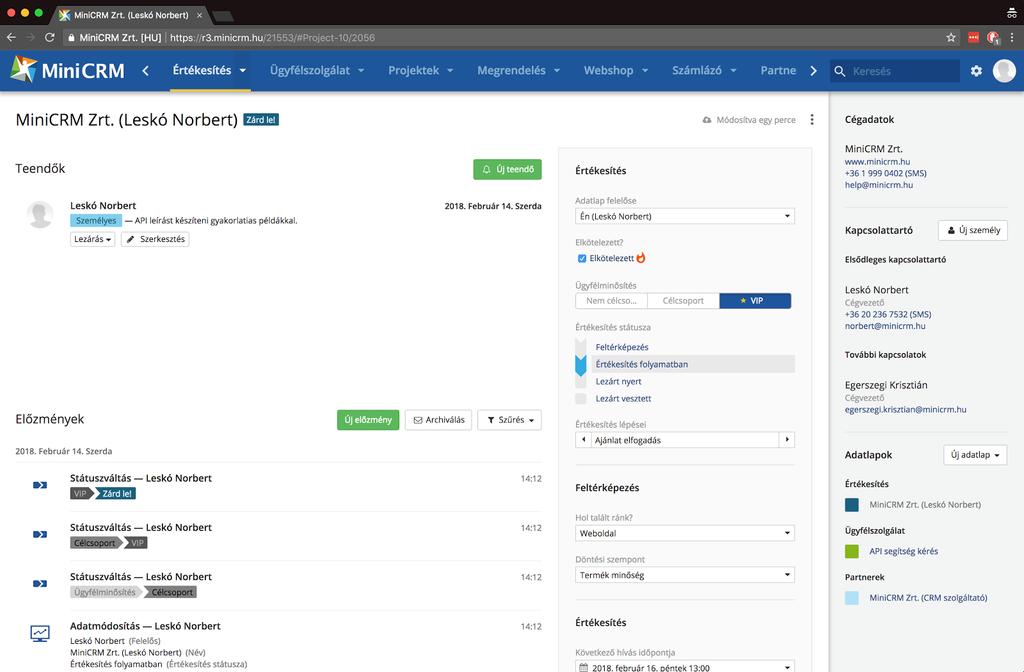Image resolution: width=1024 pixels, height=672 pixels.
Task: Open Hol talált ránk? dropdown
Action: 685,533
